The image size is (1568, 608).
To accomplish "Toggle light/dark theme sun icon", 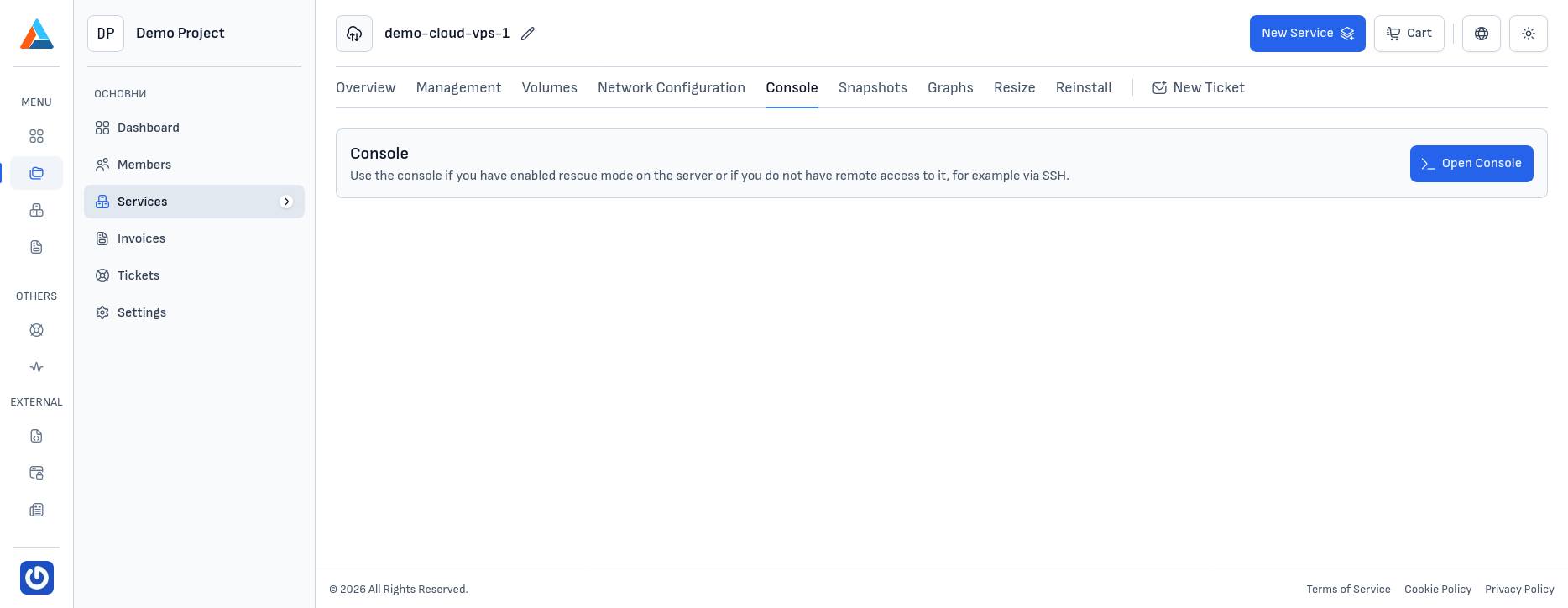I will tap(1528, 34).
